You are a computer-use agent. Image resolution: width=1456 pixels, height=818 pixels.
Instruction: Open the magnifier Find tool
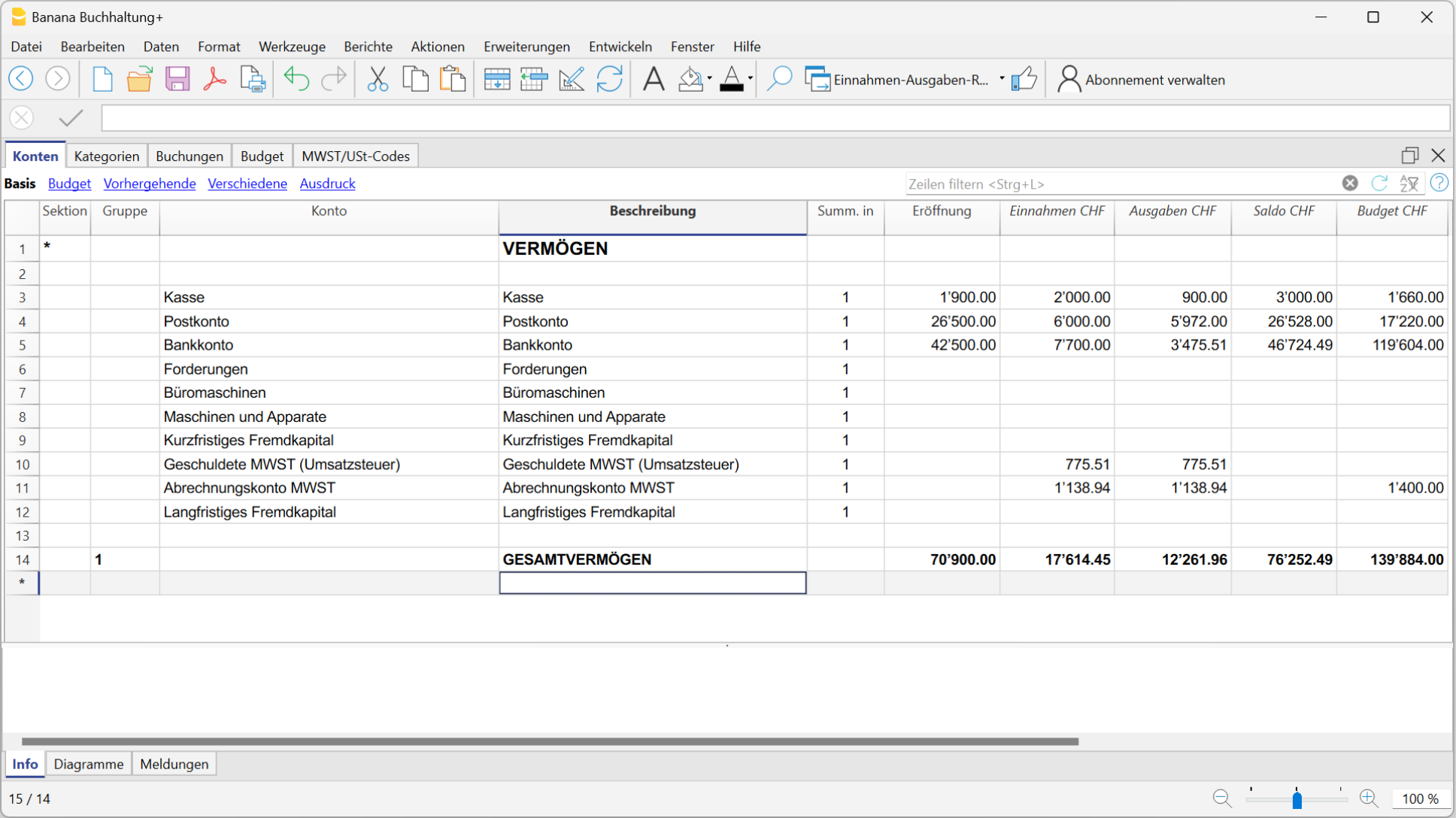[x=779, y=79]
